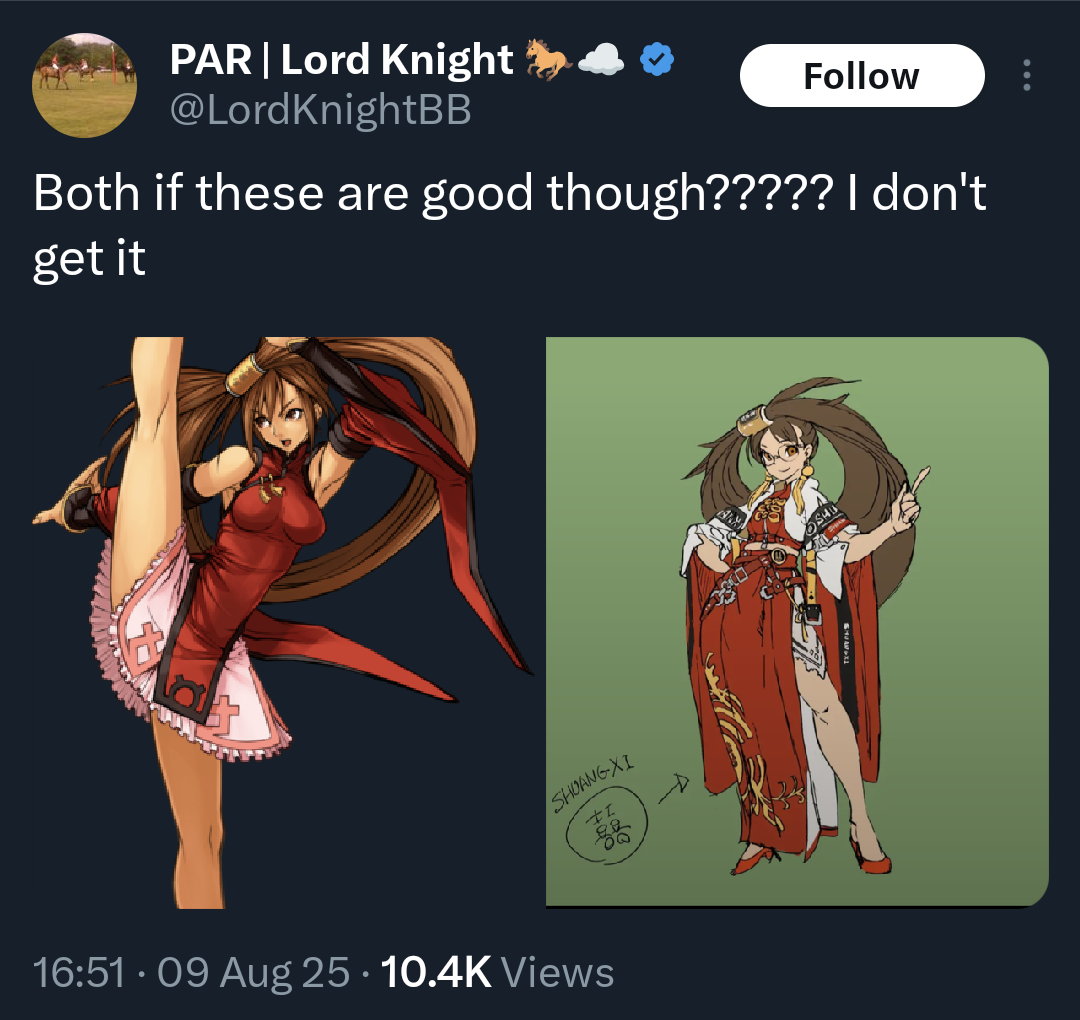Visit the @LordKnightBB handle link
Viewport: 1080px width, 1020px height.
point(320,110)
